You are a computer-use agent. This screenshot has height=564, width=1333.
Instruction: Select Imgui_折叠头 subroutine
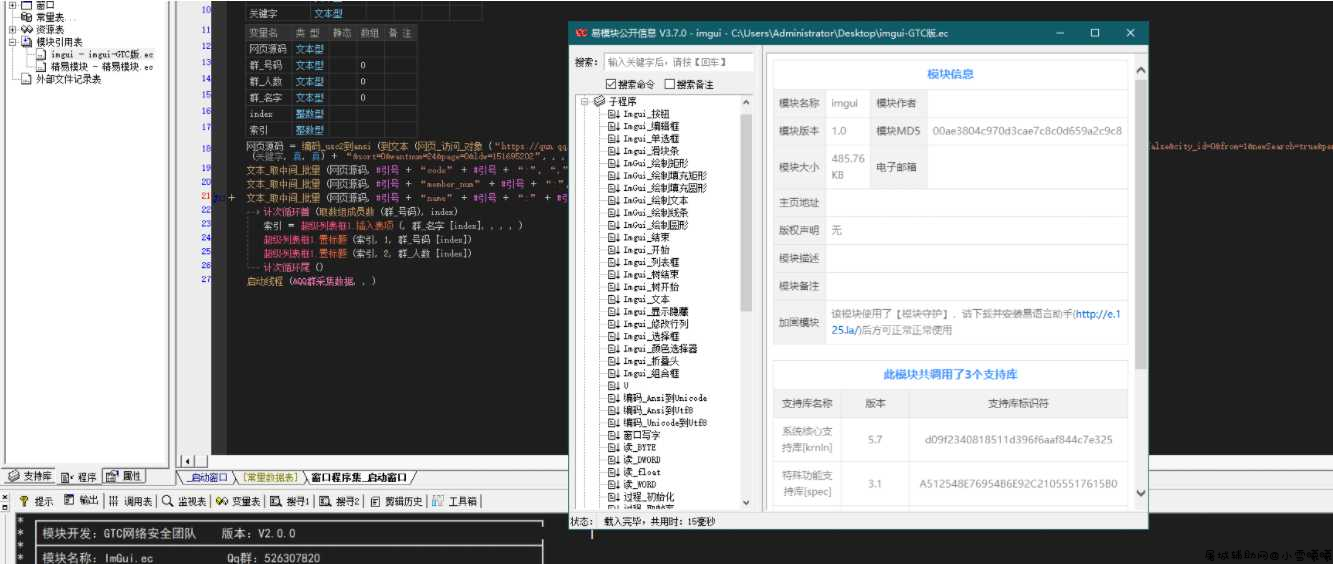pyautogui.click(x=651, y=361)
